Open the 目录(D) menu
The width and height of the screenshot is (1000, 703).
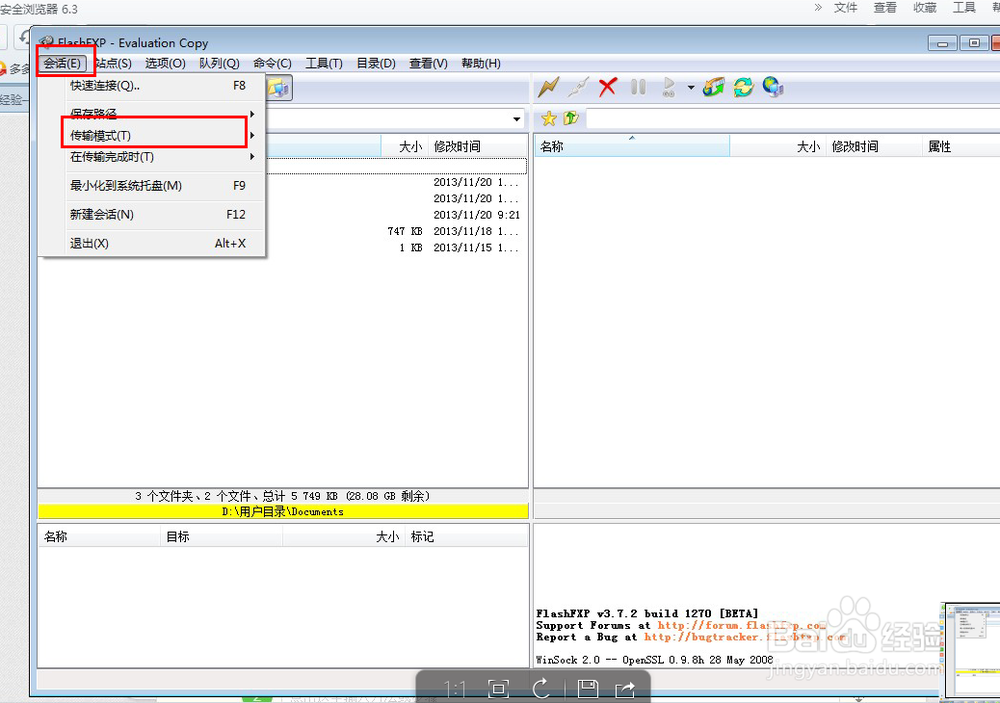click(376, 63)
